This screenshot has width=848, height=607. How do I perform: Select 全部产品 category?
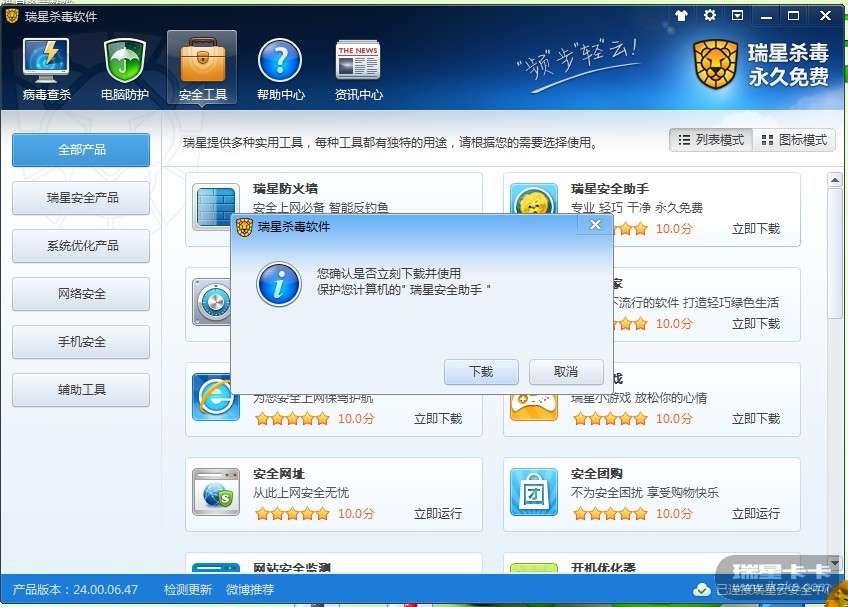click(81, 150)
